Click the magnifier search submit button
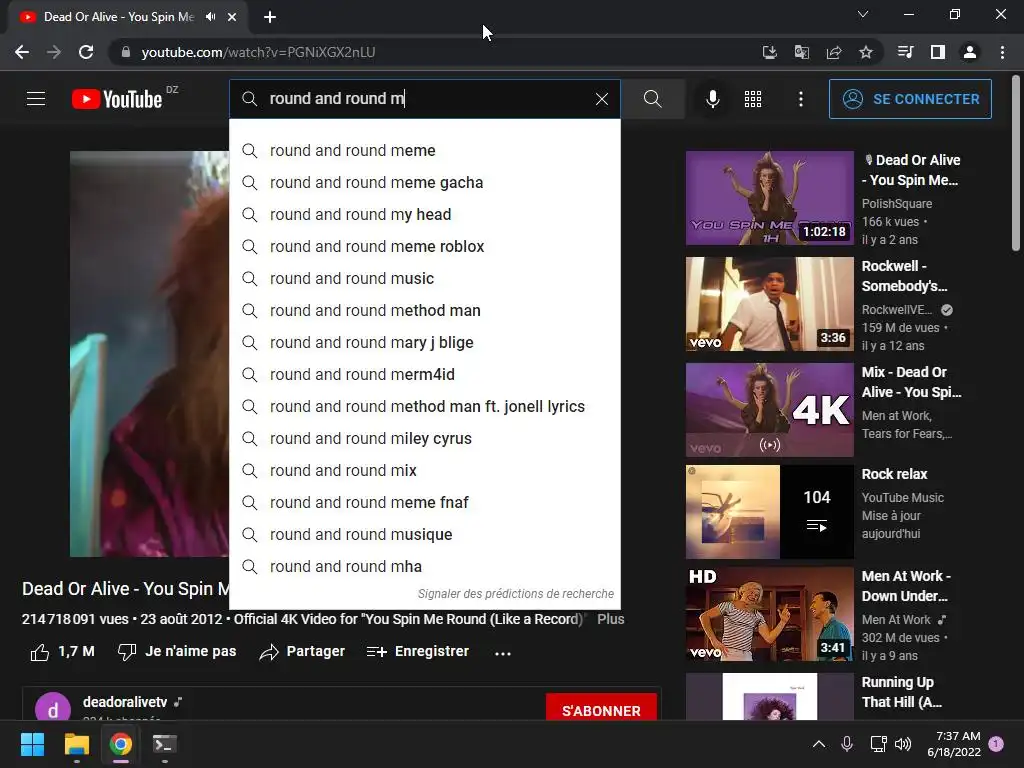The image size is (1024, 768). pyautogui.click(x=652, y=99)
